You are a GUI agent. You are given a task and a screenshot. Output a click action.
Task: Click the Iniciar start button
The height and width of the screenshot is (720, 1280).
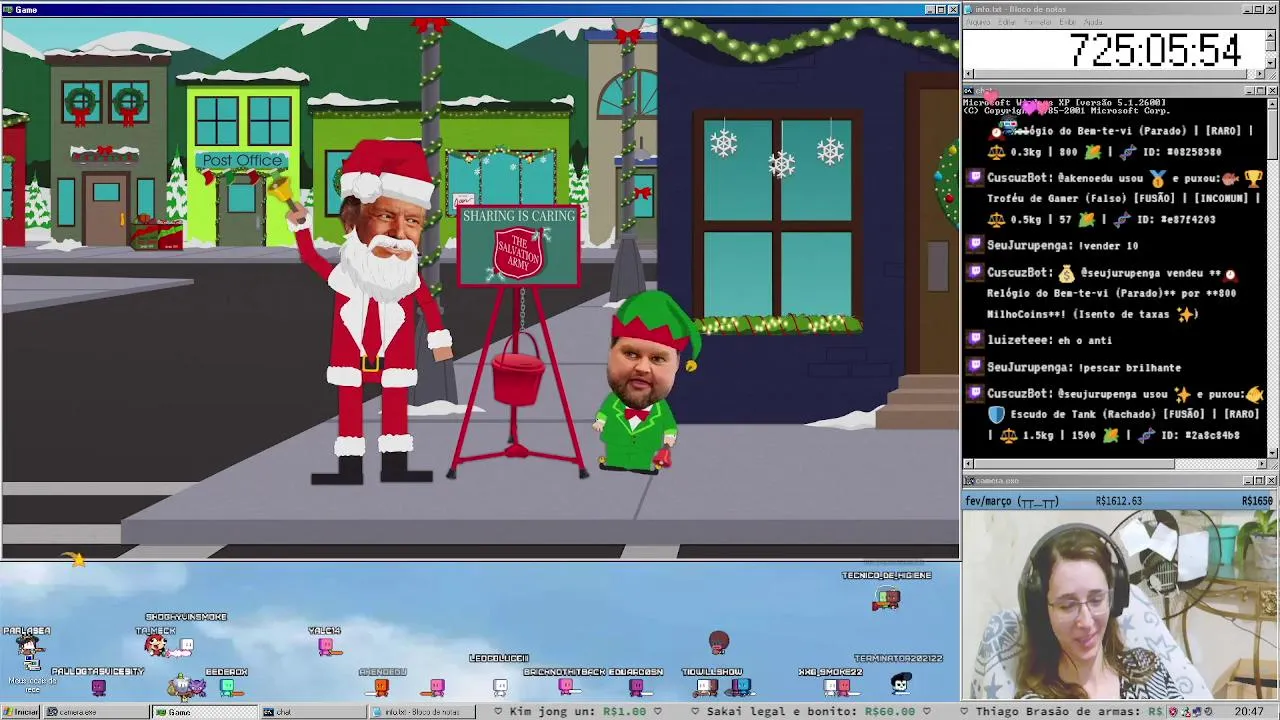point(21,712)
